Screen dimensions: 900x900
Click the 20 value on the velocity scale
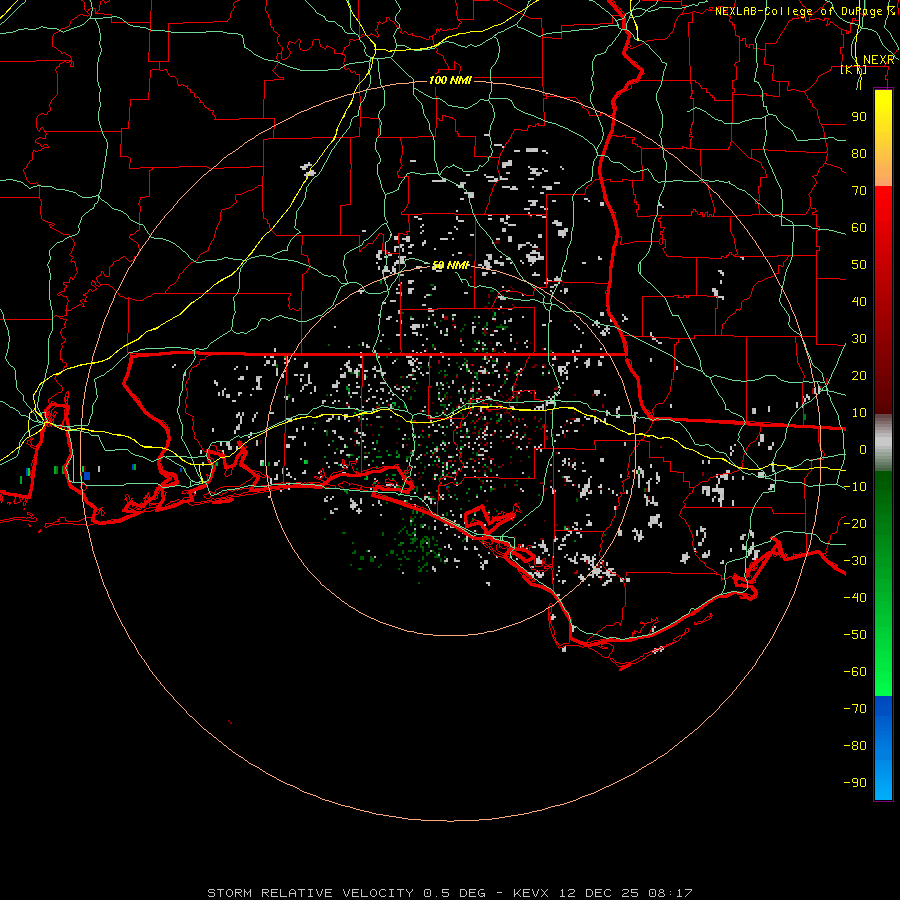pos(859,376)
